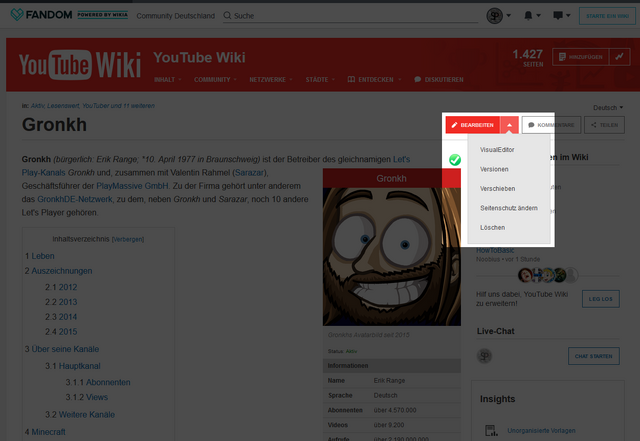Click the Insights templates icon
This screenshot has width=640, height=441.
[491, 430]
